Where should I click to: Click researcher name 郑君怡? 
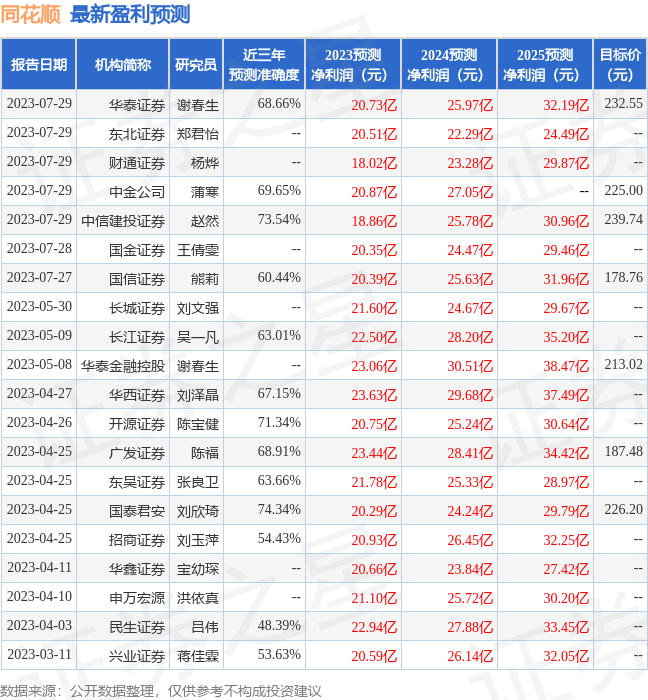click(x=198, y=134)
